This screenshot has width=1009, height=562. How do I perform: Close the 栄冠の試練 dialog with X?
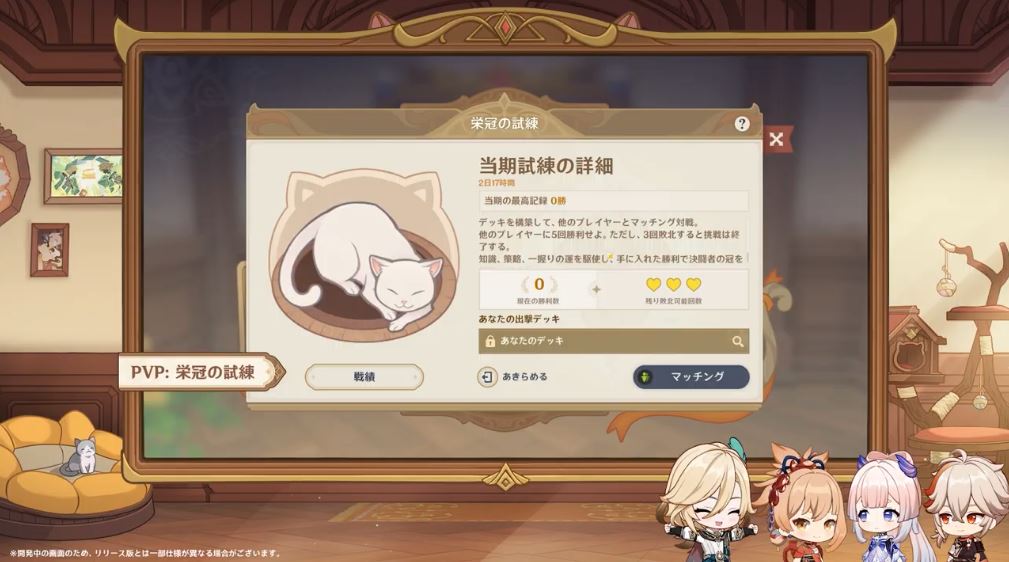coord(777,139)
